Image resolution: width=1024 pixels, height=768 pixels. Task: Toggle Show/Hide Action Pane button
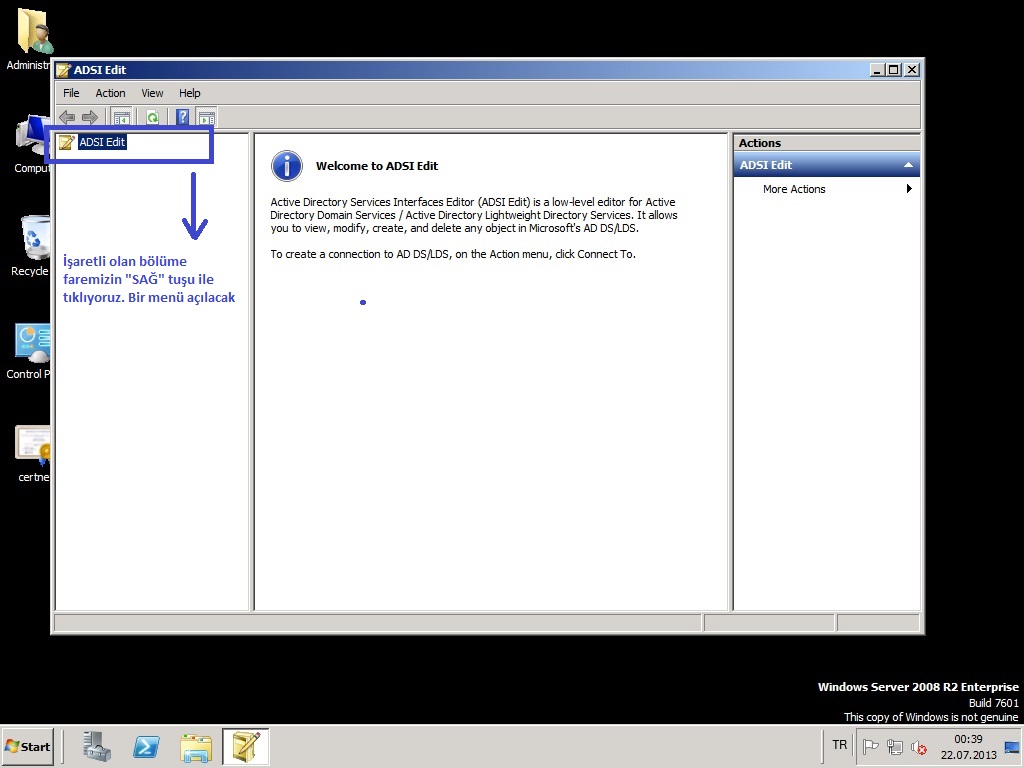coord(206,118)
